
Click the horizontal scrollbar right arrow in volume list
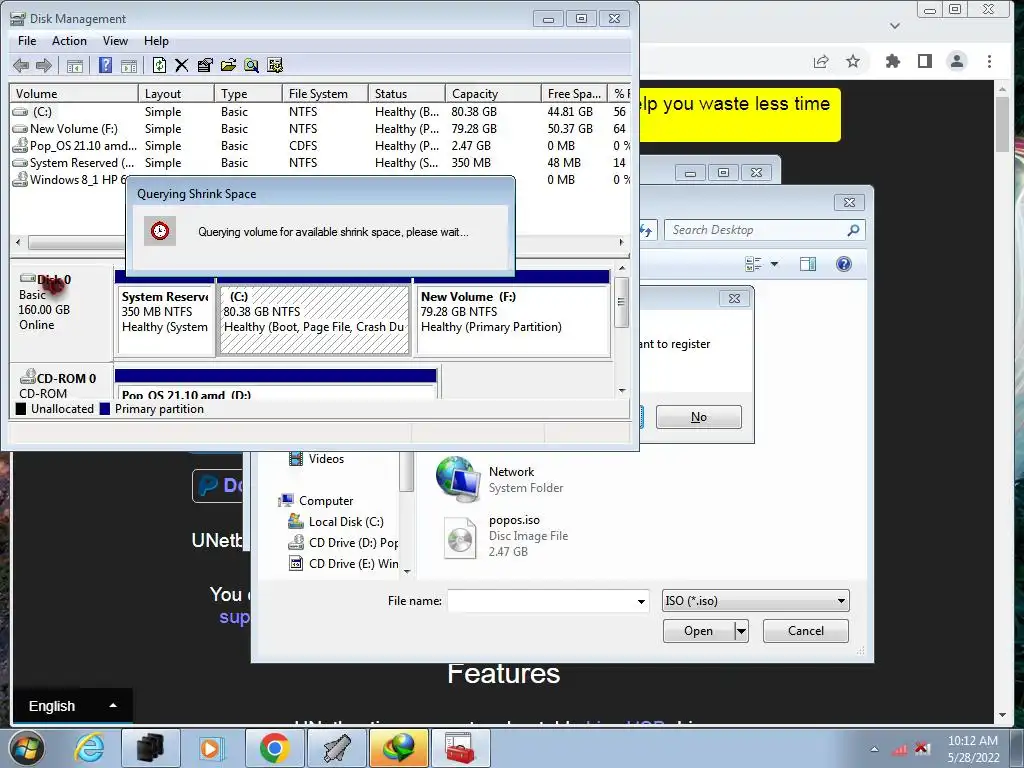click(x=621, y=242)
